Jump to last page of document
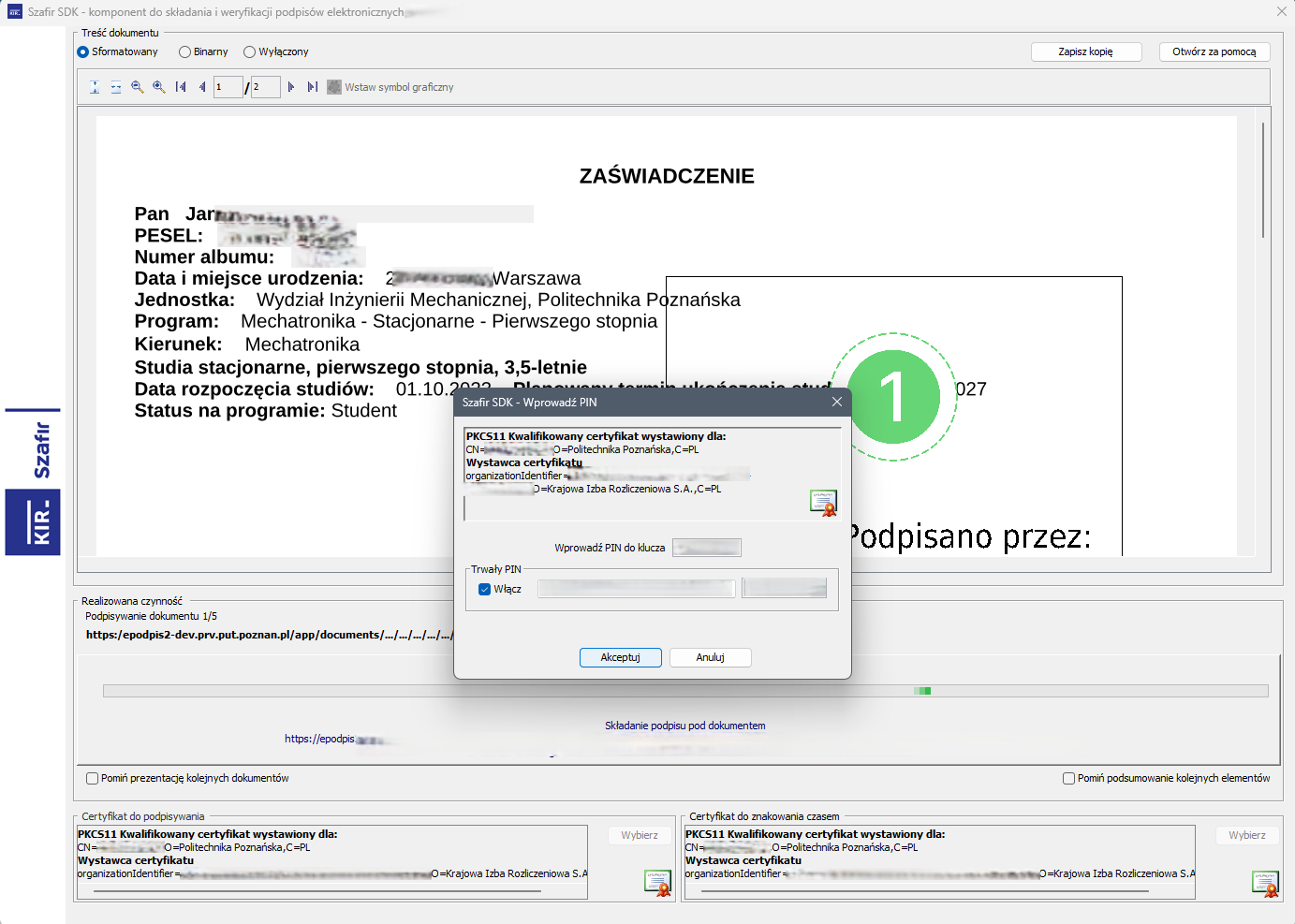 tap(313, 87)
